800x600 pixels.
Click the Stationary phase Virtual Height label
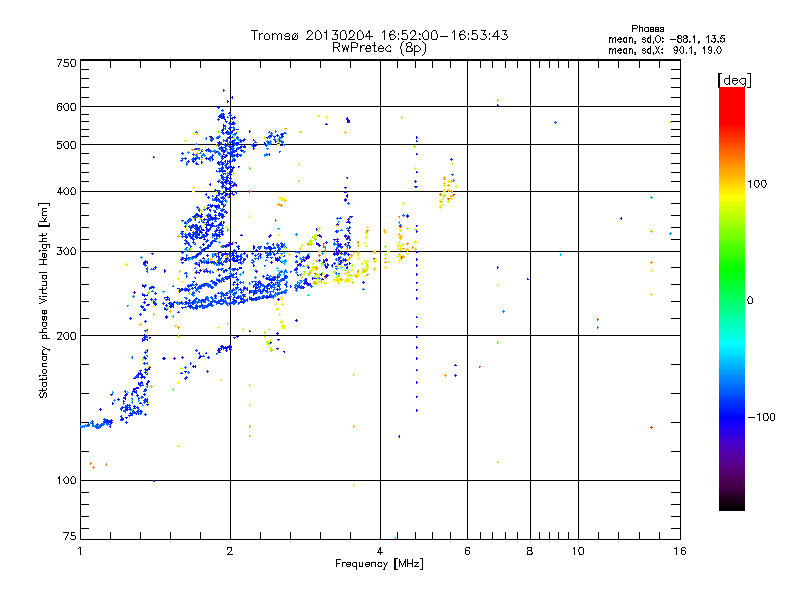point(44,300)
